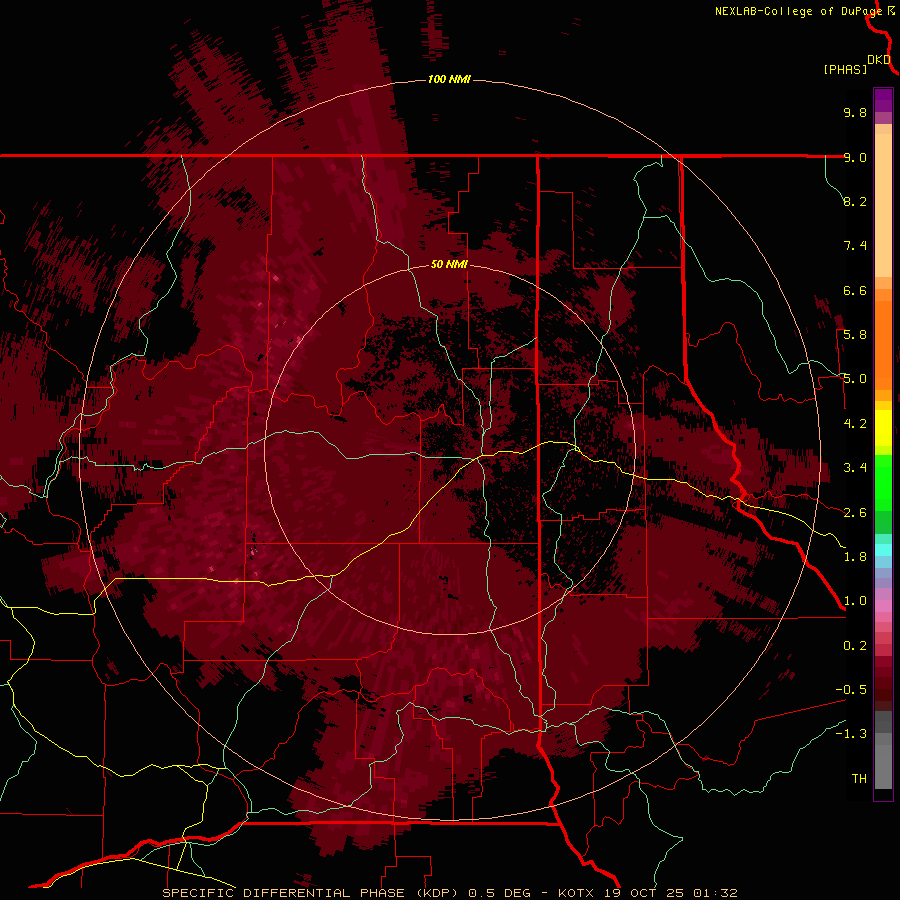The width and height of the screenshot is (900, 900).
Task: Pick the peach segment of the color bar
Action: pyautogui.click(x=883, y=205)
